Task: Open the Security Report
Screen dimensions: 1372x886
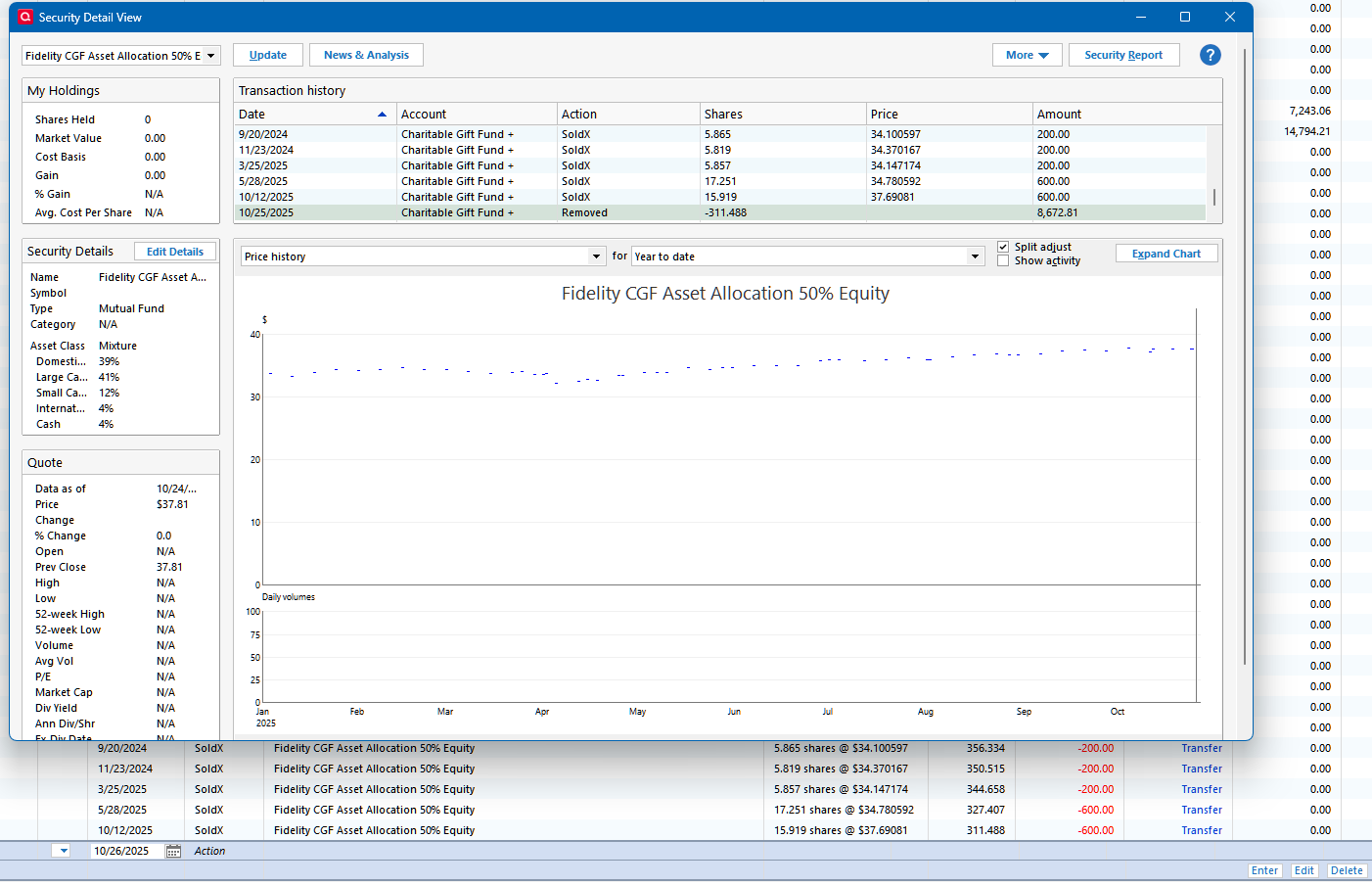Action: click(x=1123, y=55)
